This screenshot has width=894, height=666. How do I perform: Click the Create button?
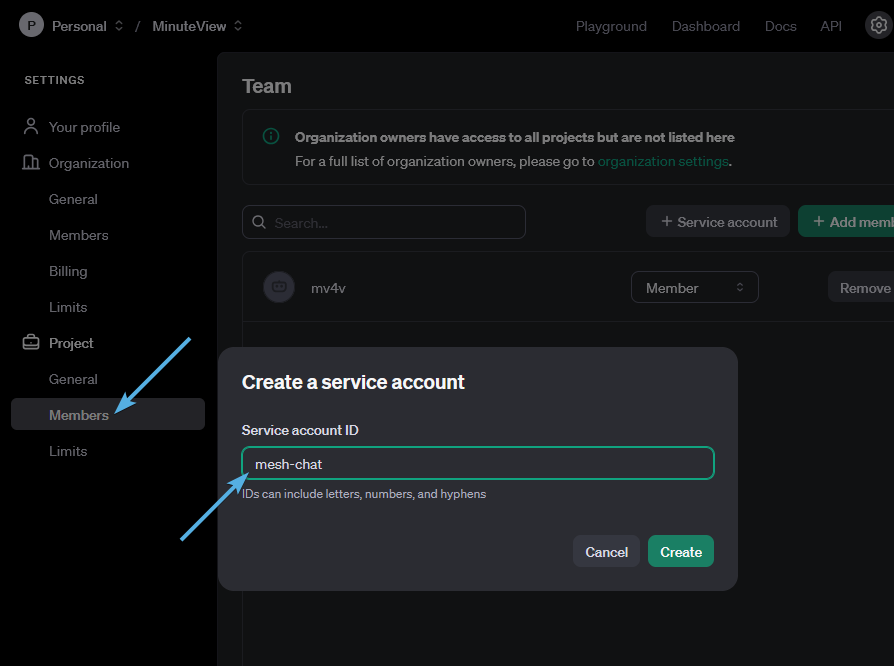[x=680, y=551]
